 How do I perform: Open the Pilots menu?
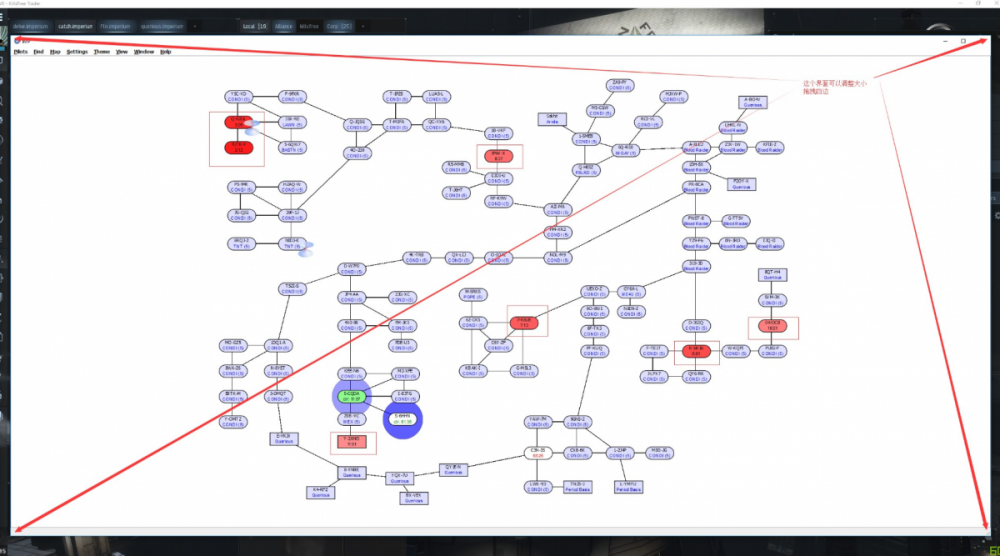pyautogui.click(x=21, y=51)
